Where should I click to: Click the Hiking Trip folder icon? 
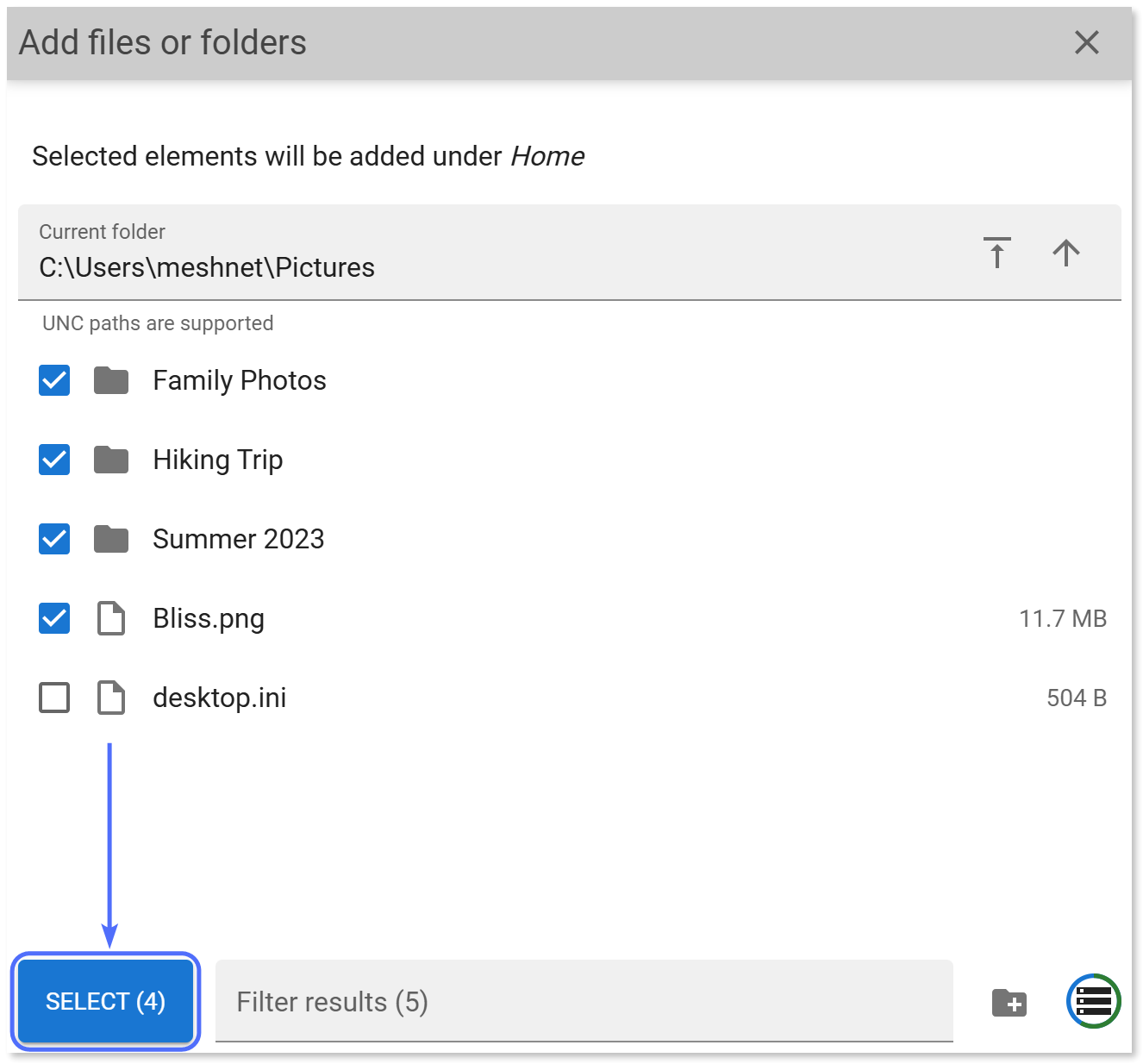tap(110, 460)
